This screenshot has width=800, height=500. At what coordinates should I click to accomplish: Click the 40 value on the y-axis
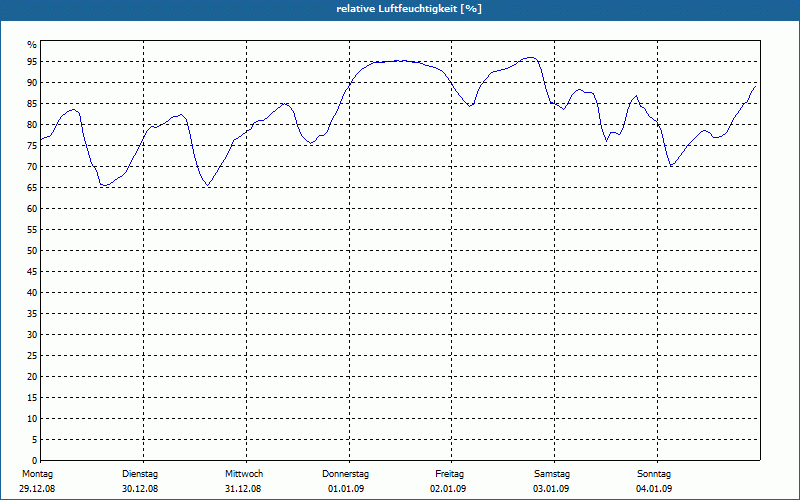coord(32,292)
